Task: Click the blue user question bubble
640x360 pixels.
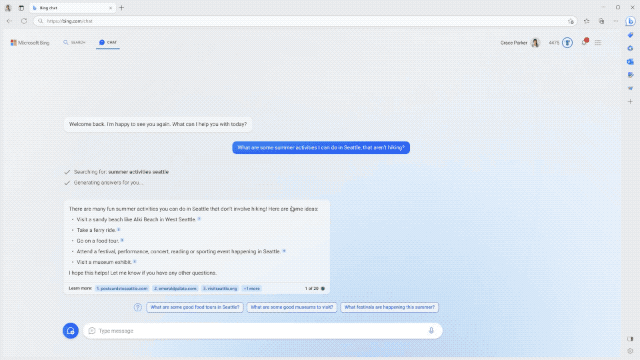Action: [x=321, y=147]
